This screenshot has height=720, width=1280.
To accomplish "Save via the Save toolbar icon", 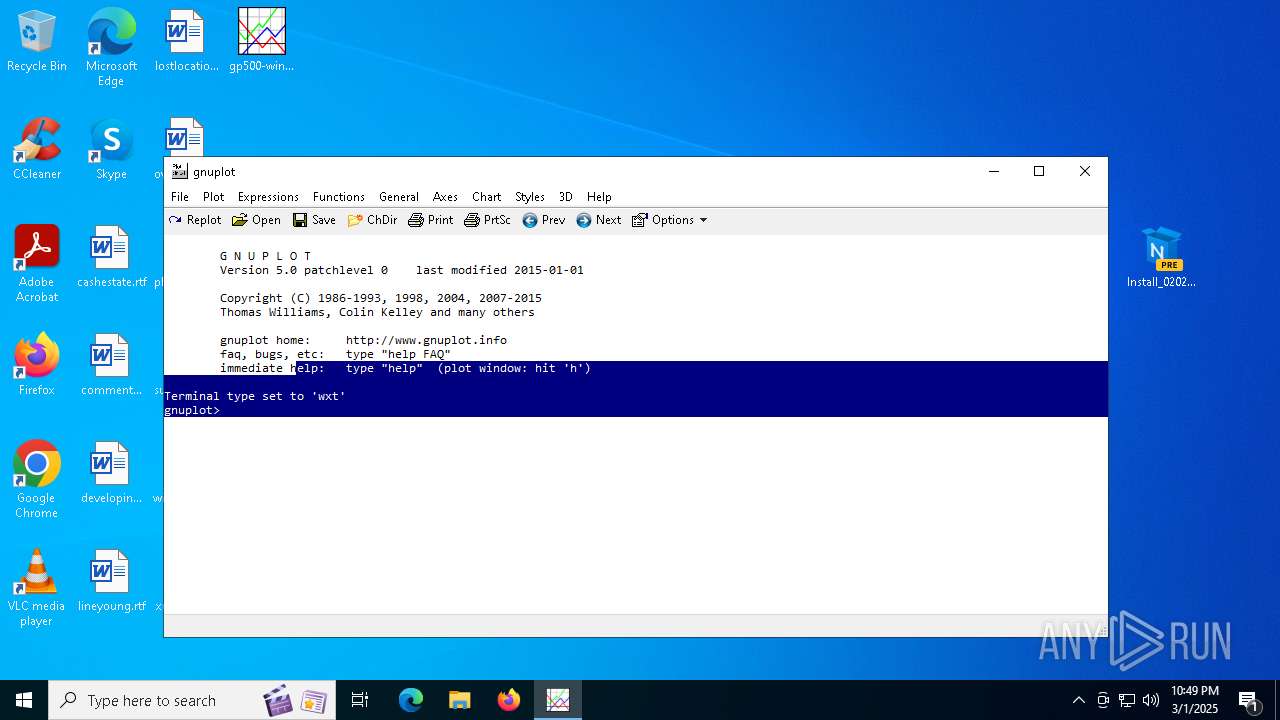I will 314,220.
